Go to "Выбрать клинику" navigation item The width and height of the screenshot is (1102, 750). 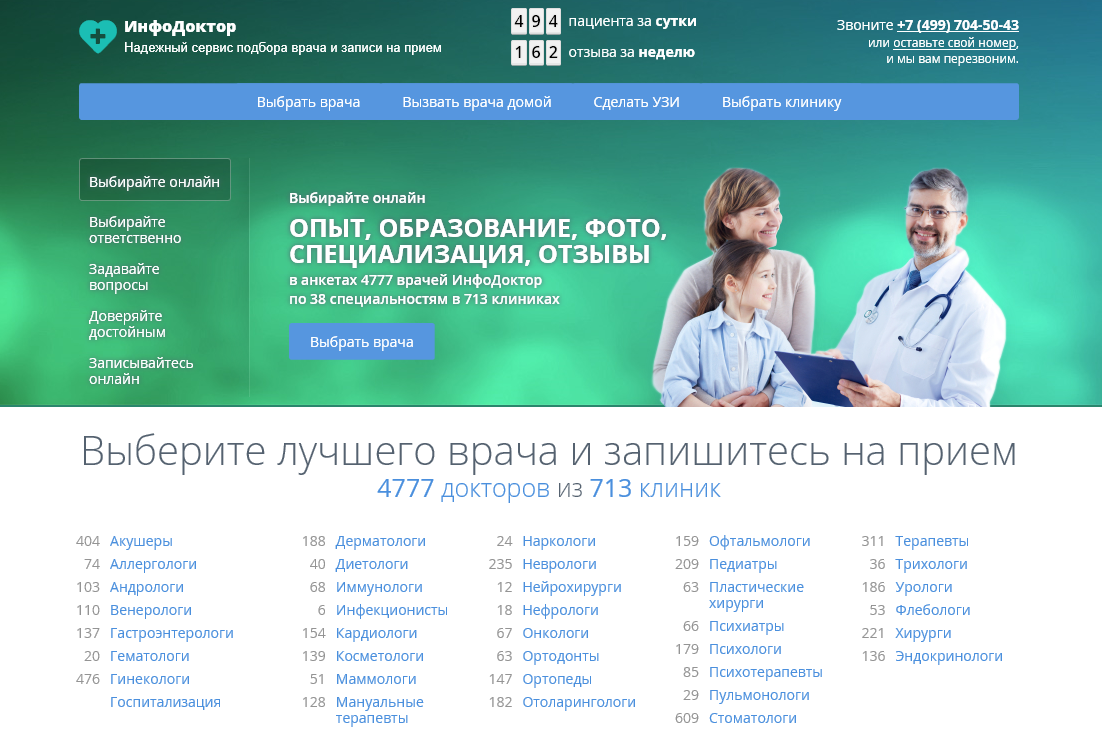(781, 102)
